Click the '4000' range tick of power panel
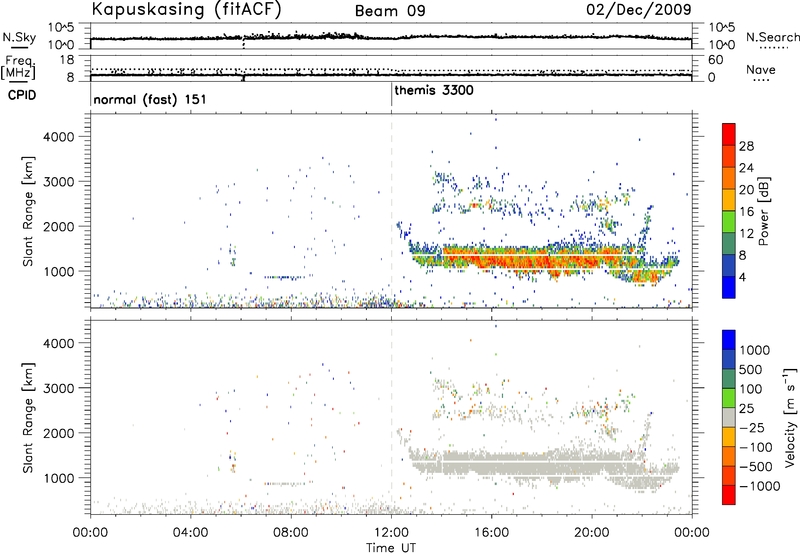Screen dimensions: 800x554 pyautogui.click(x=58, y=137)
